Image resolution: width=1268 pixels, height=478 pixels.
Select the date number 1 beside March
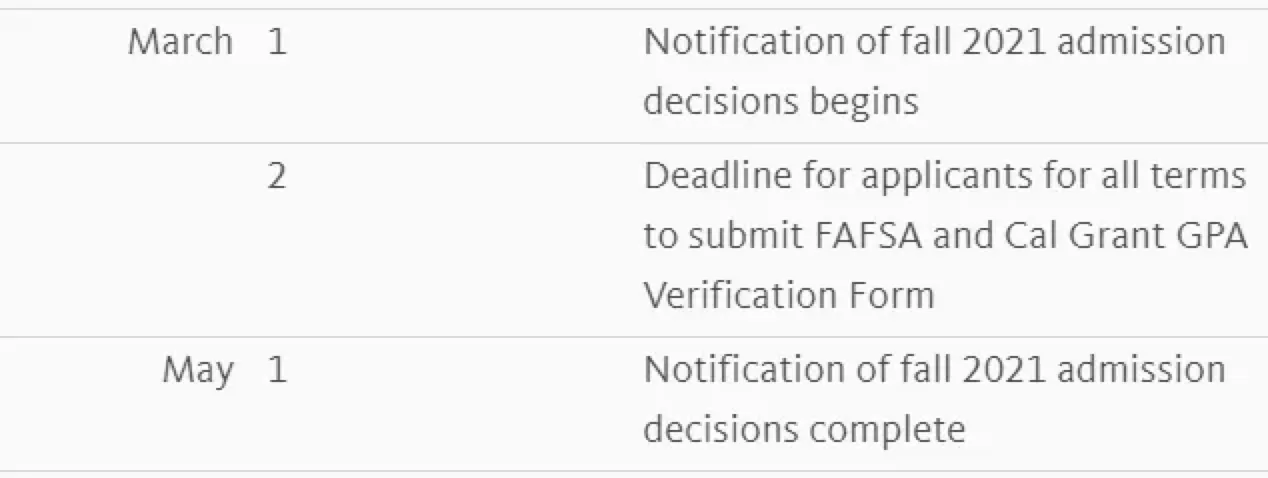(x=277, y=42)
